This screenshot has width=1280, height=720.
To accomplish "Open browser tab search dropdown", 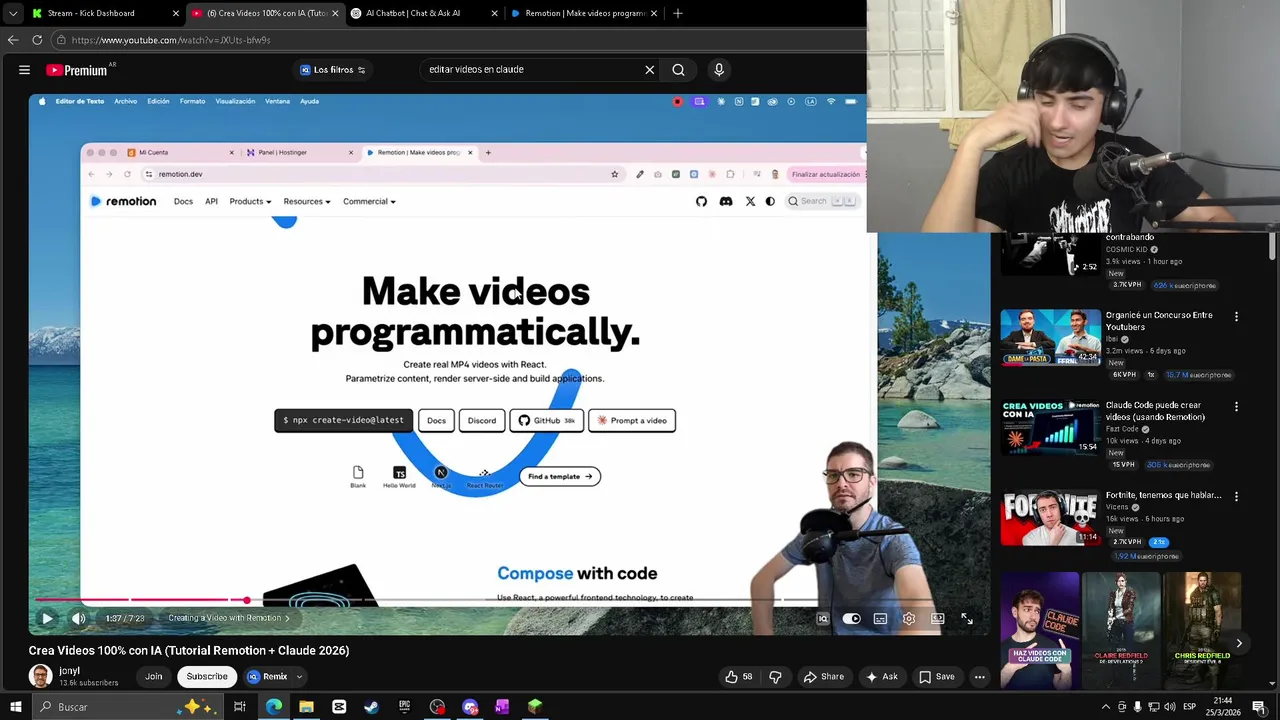I will click(x=12, y=13).
